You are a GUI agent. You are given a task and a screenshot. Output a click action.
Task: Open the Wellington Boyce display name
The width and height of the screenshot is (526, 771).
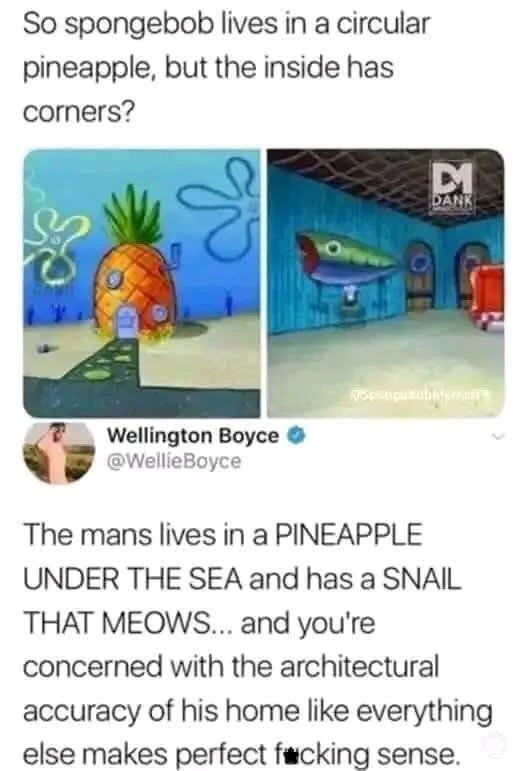point(193,436)
